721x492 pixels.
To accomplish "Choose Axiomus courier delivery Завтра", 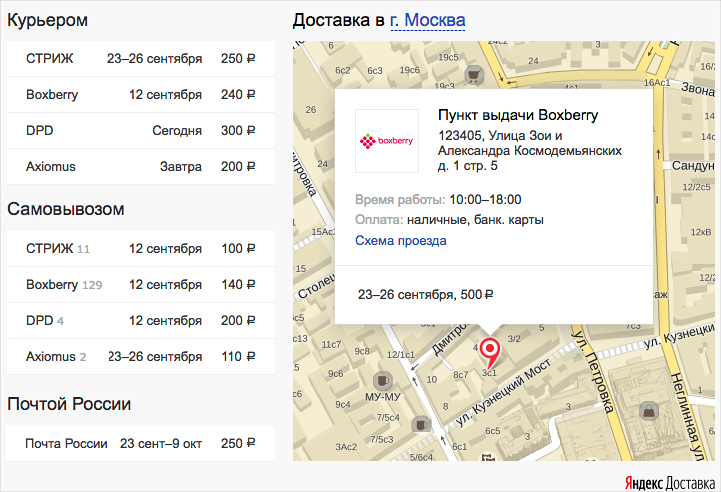I will click(x=141, y=166).
